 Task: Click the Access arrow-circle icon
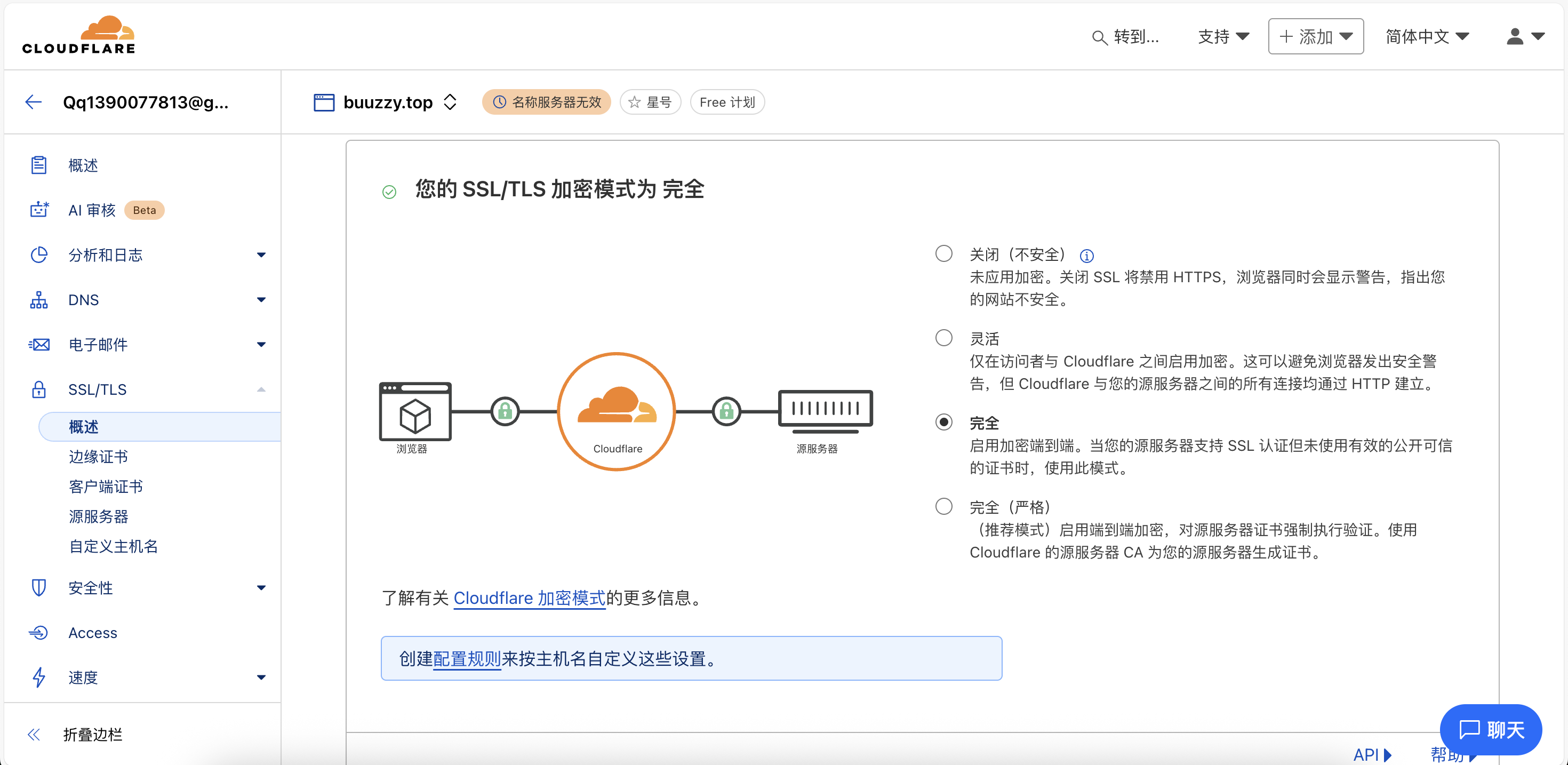coord(38,633)
